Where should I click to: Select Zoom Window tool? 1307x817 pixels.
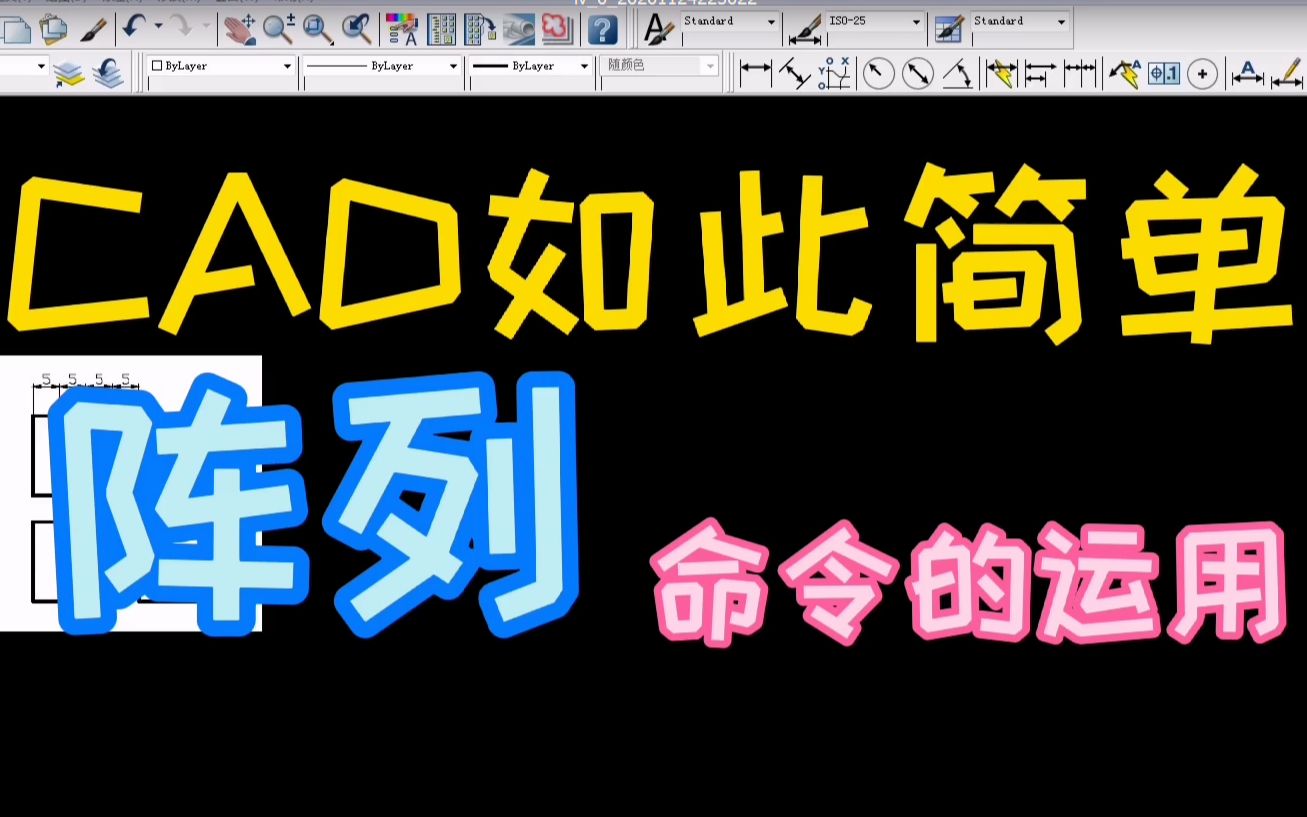[318, 30]
